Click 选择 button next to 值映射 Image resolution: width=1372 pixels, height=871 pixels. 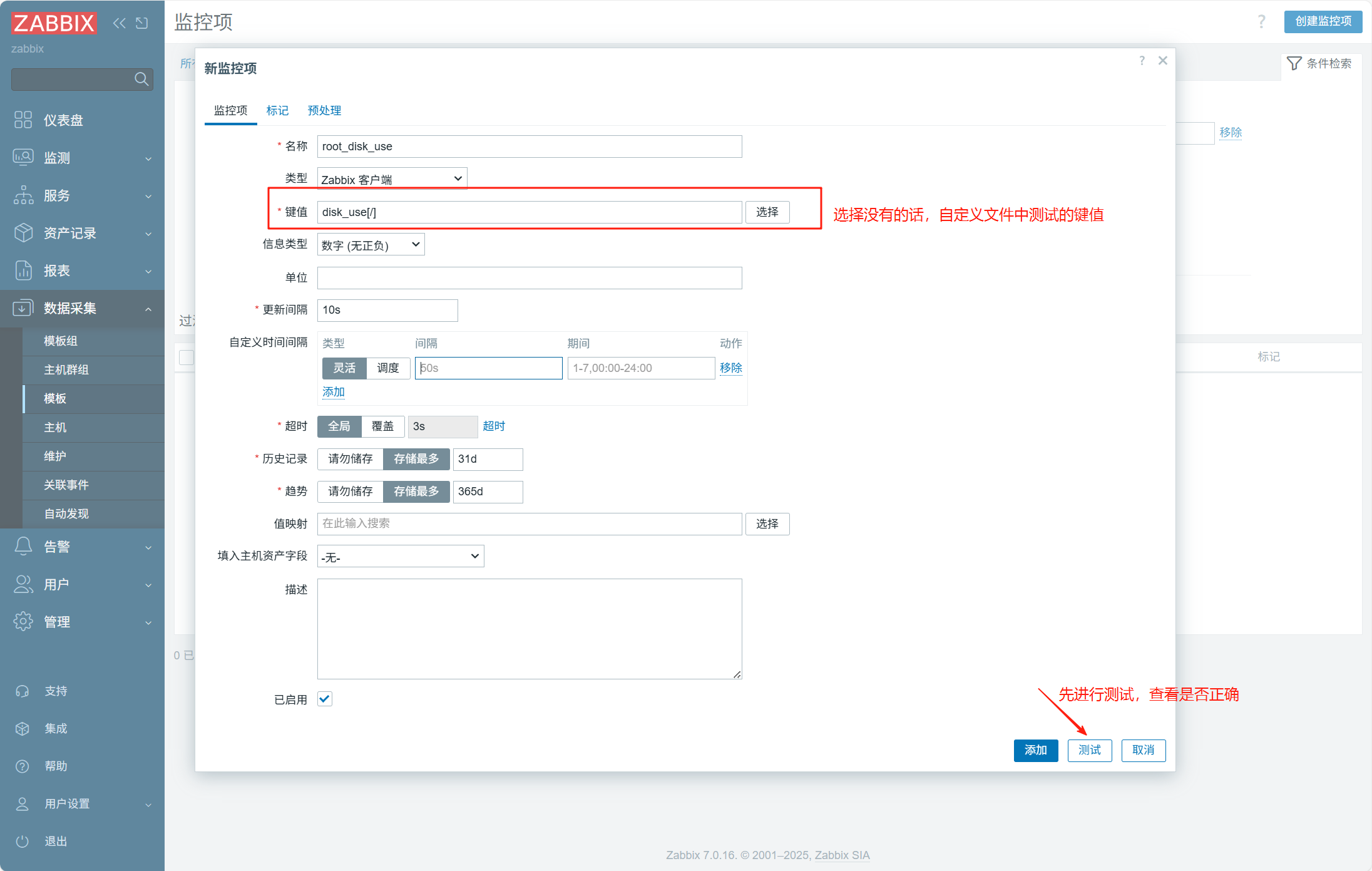click(767, 524)
